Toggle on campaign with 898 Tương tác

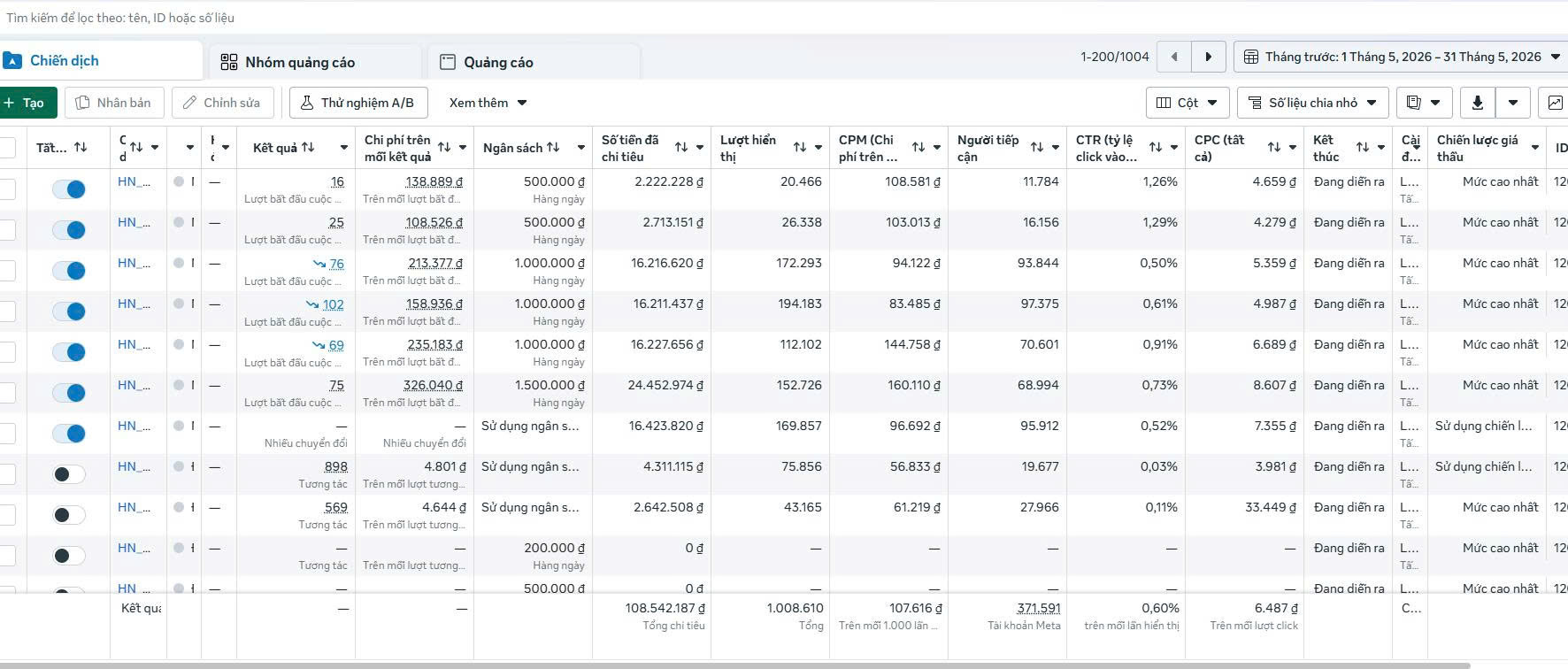tap(69, 474)
